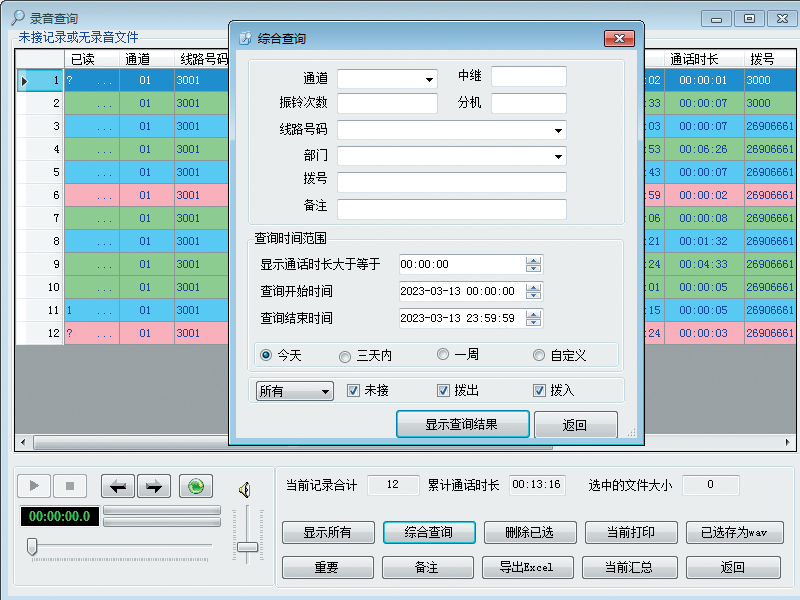Screen dimensions: 800x600
Task: Select the 三天内 radio button
Action: (x=345, y=356)
